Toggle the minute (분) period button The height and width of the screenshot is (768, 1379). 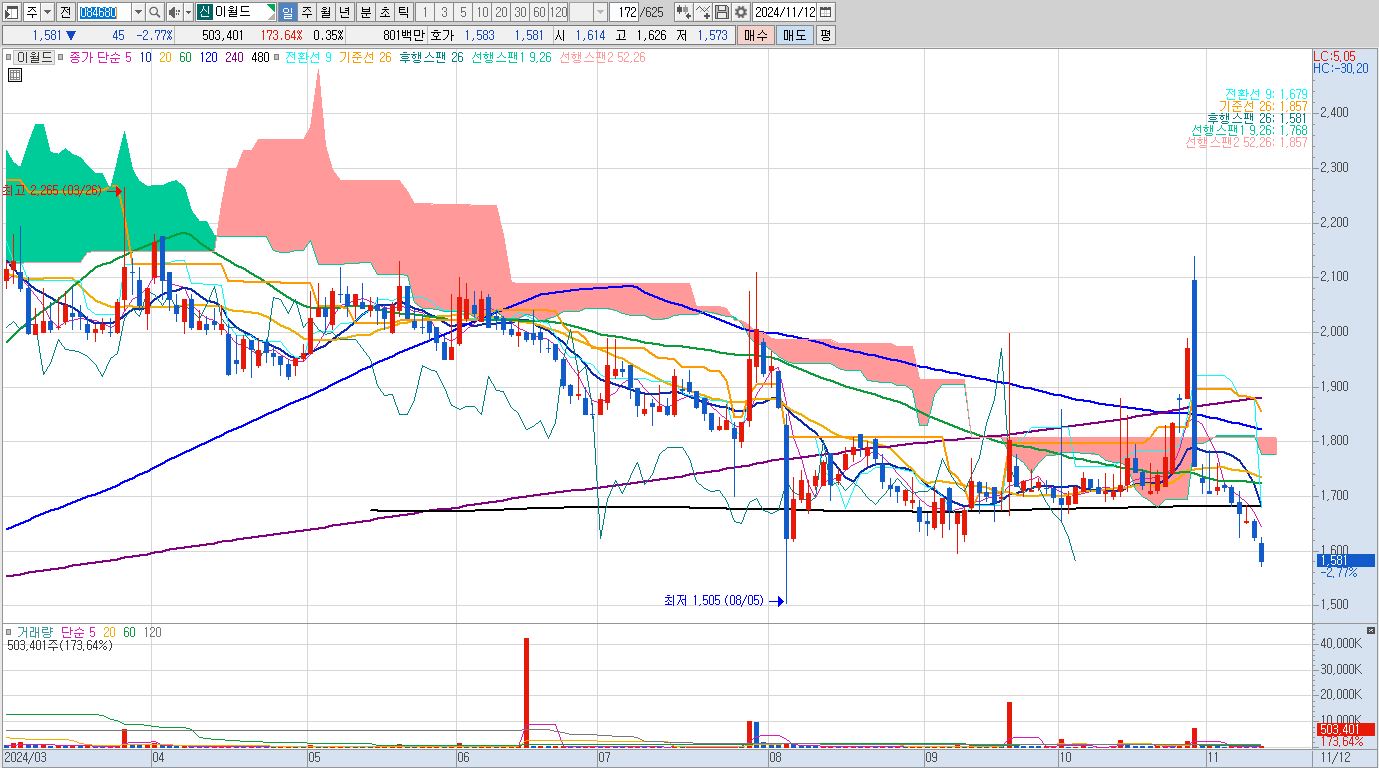coord(365,12)
